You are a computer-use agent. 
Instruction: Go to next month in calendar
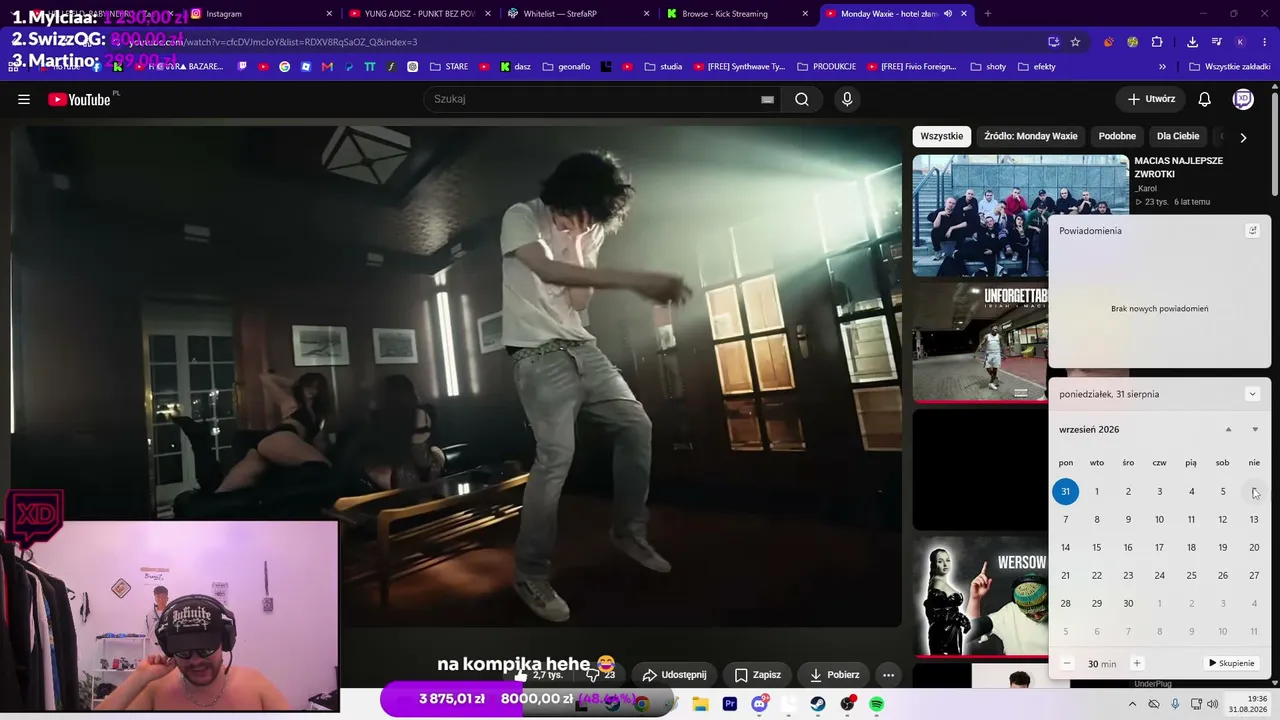point(1255,430)
